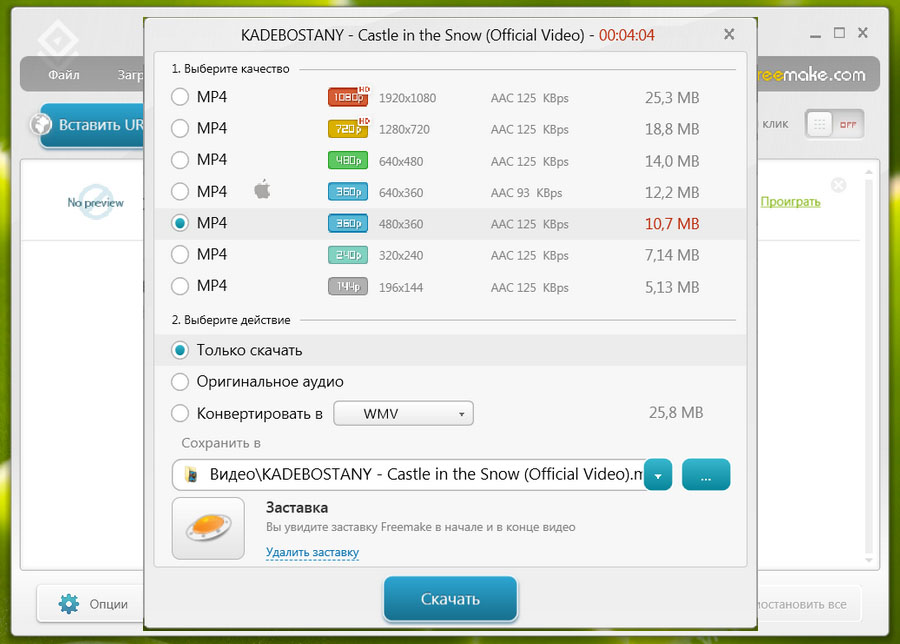
Task: Click the 'Проиграть' link in the main window
Action: click(x=790, y=202)
